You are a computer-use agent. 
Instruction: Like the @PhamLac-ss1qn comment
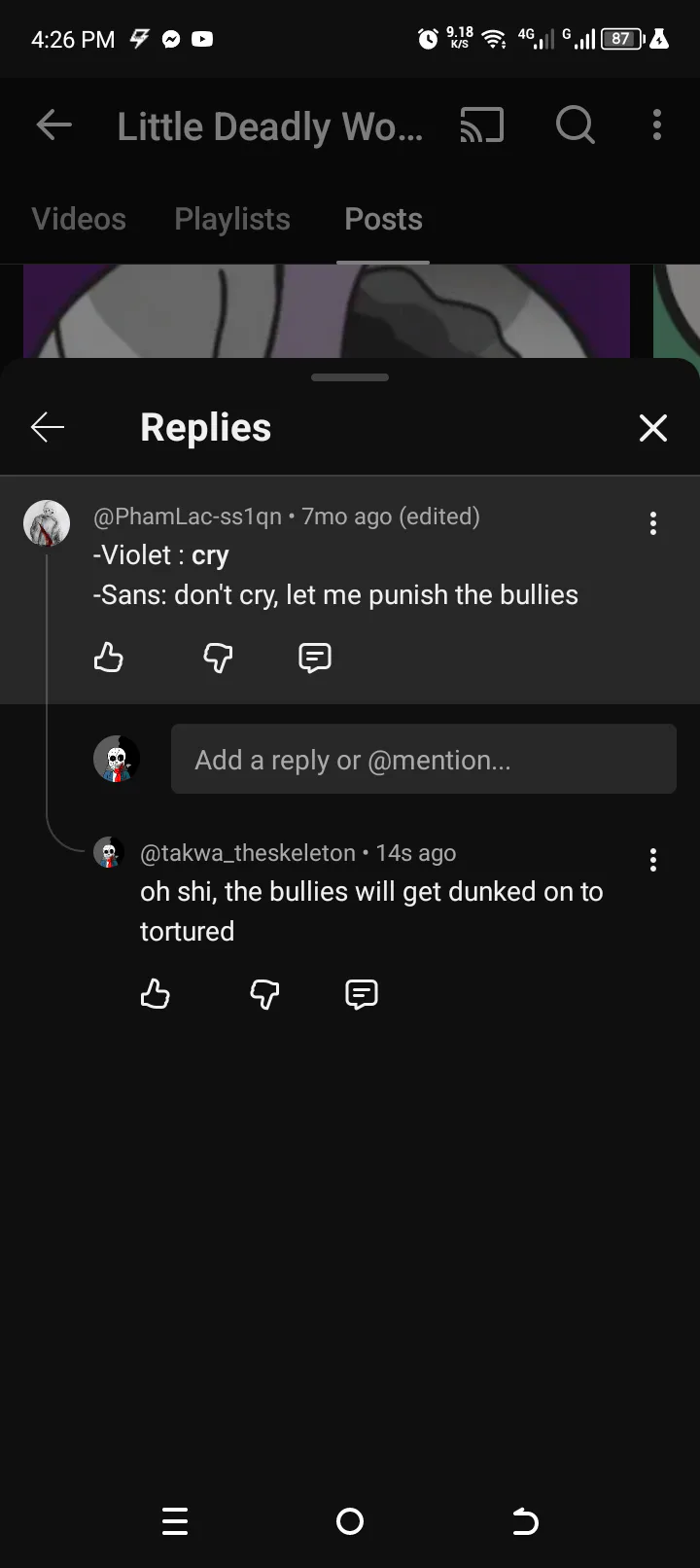point(108,659)
